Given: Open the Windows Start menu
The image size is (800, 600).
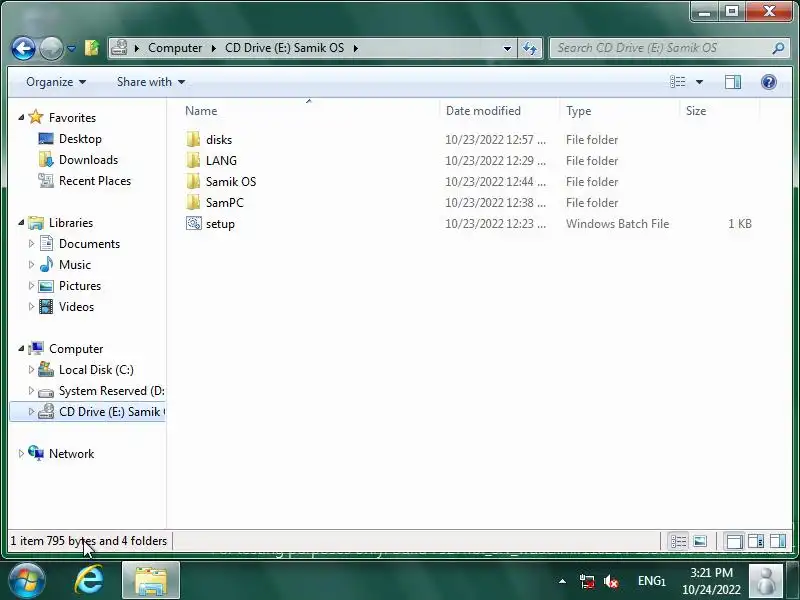Looking at the screenshot, I should (x=26, y=581).
